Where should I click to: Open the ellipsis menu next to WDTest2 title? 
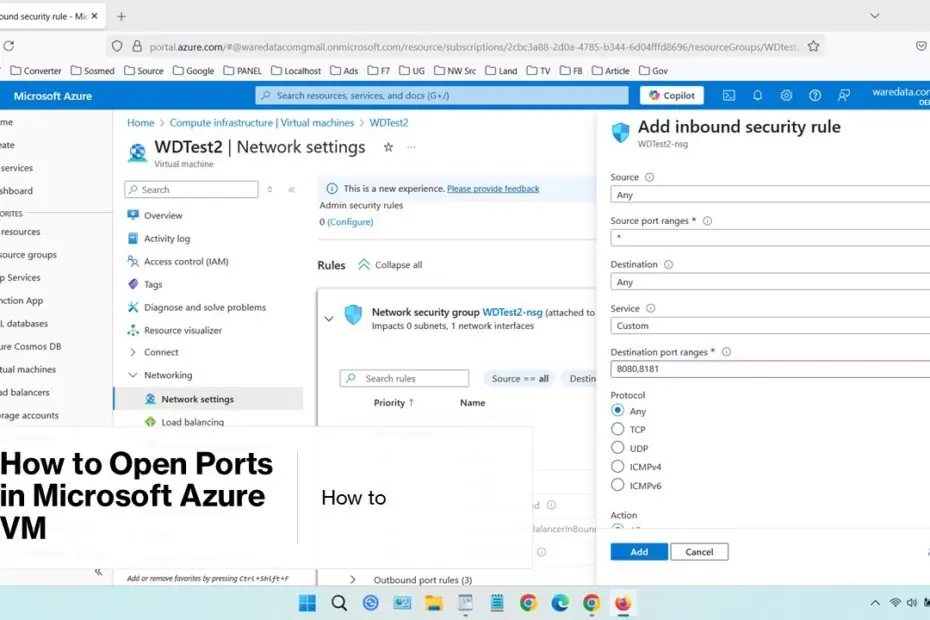click(x=411, y=147)
